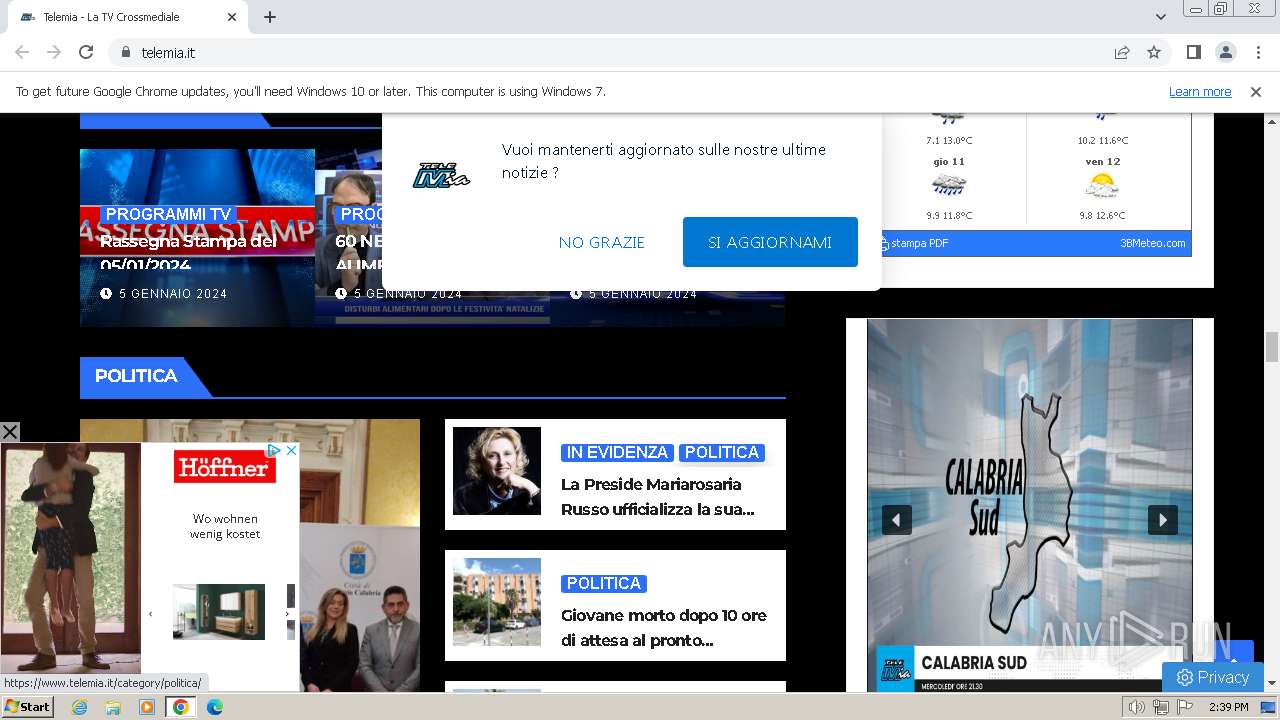Select POLITICA tag next to IN EVIDENZA
Screen dimensions: 1280x720
[x=722, y=452]
